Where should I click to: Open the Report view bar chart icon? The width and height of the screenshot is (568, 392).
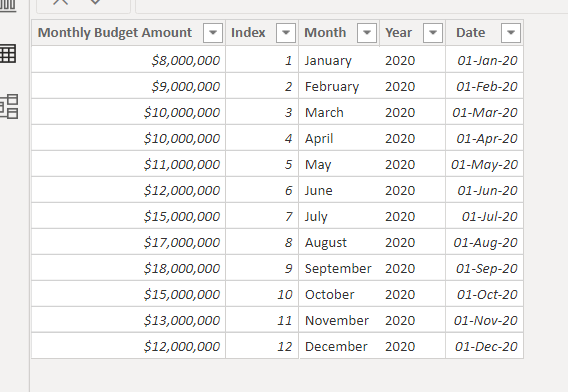(8, 5)
